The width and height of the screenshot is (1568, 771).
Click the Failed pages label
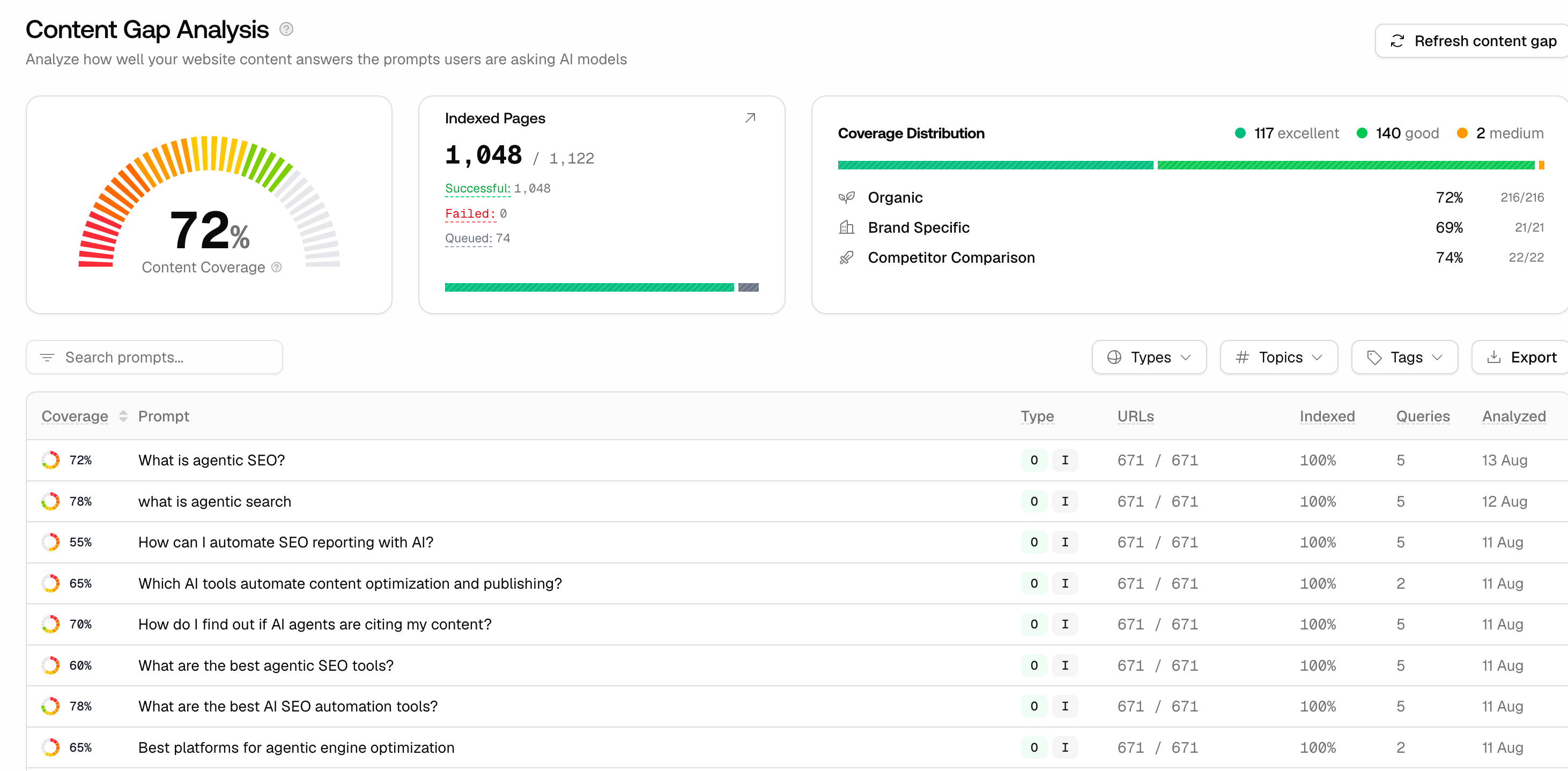[x=470, y=213]
